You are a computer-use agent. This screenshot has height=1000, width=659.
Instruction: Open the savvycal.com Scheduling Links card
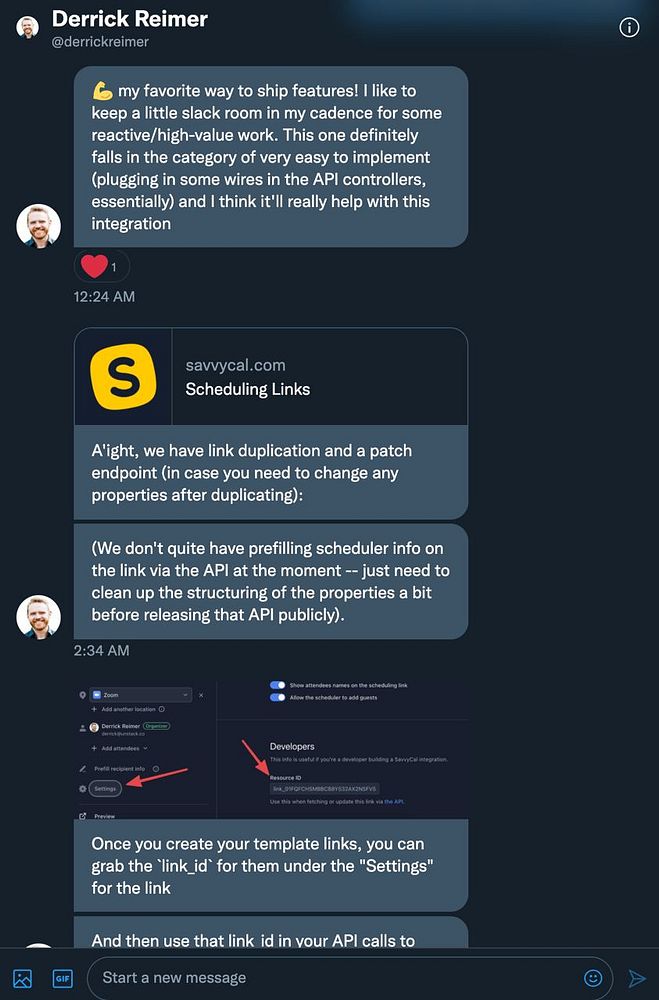pos(271,377)
